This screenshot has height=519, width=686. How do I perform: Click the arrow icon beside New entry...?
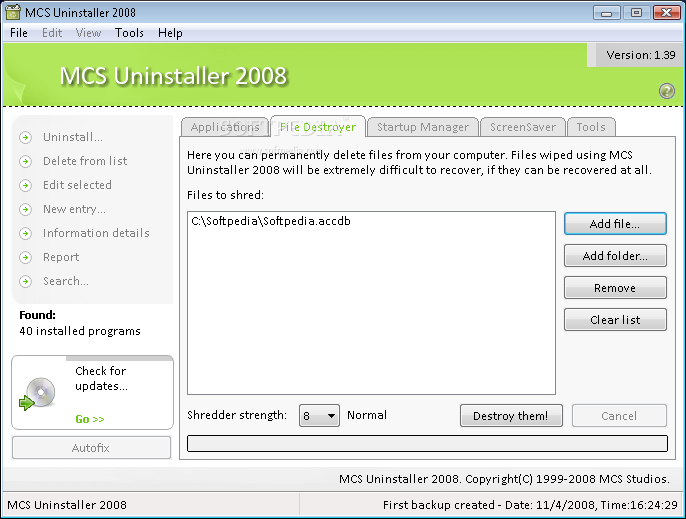(x=25, y=210)
